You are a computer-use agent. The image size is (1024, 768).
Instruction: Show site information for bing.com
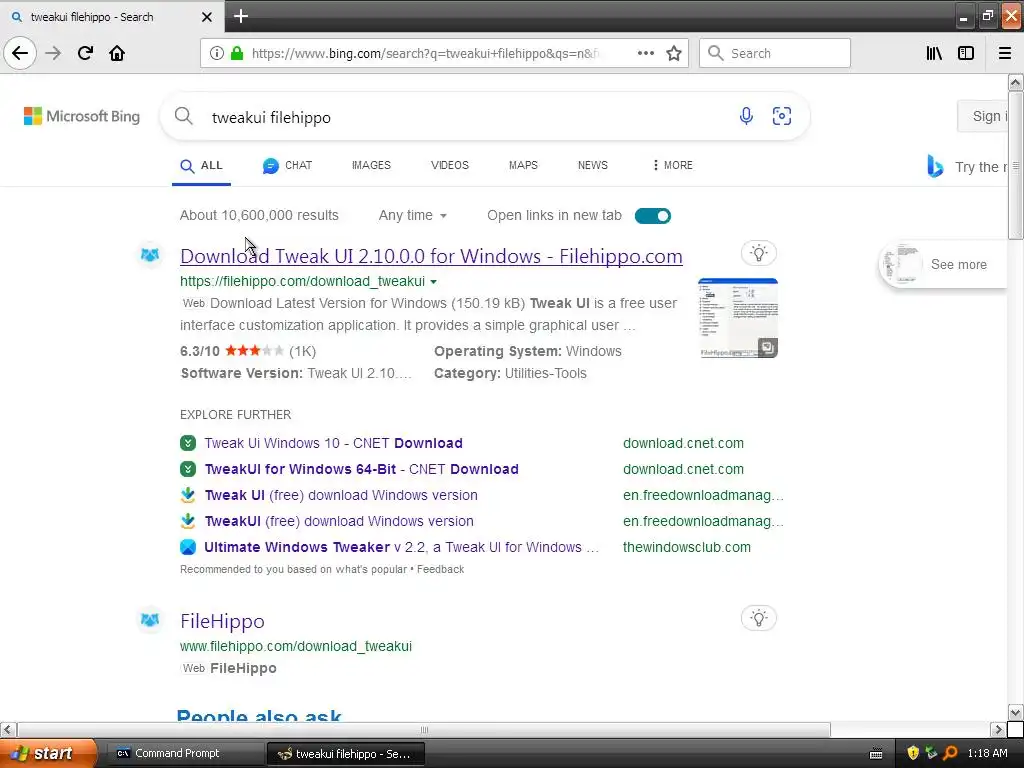217,54
